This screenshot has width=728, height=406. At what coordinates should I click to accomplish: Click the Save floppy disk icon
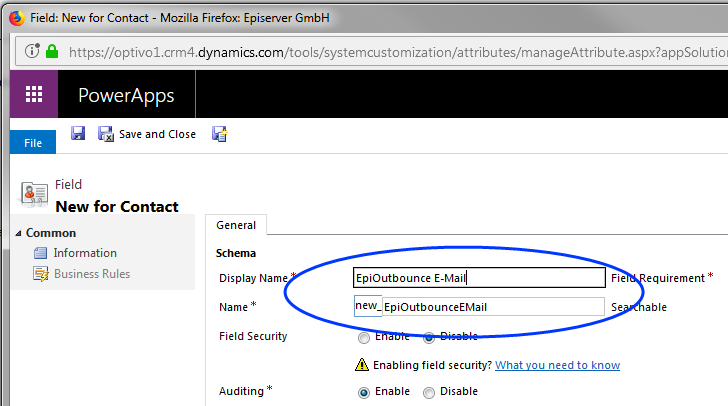[78, 133]
